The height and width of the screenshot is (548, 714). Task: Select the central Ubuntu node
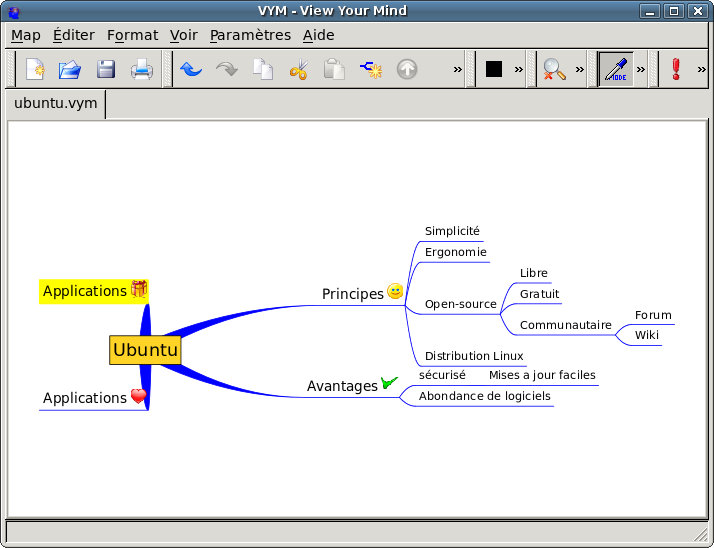(145, 350)
